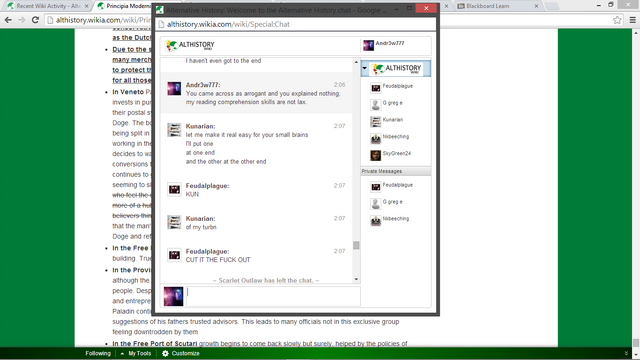Switch to the Blackboard Learn tab

497,6
